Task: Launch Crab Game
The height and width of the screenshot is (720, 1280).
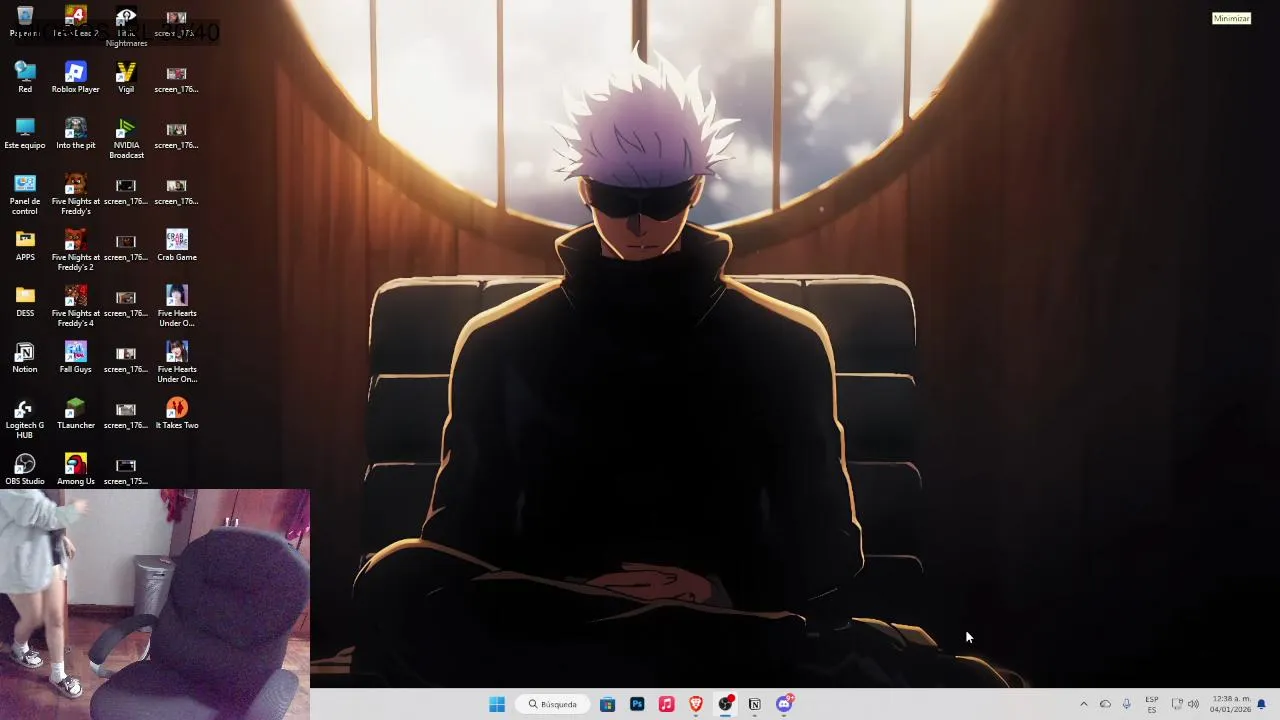Action: point(177,246)
